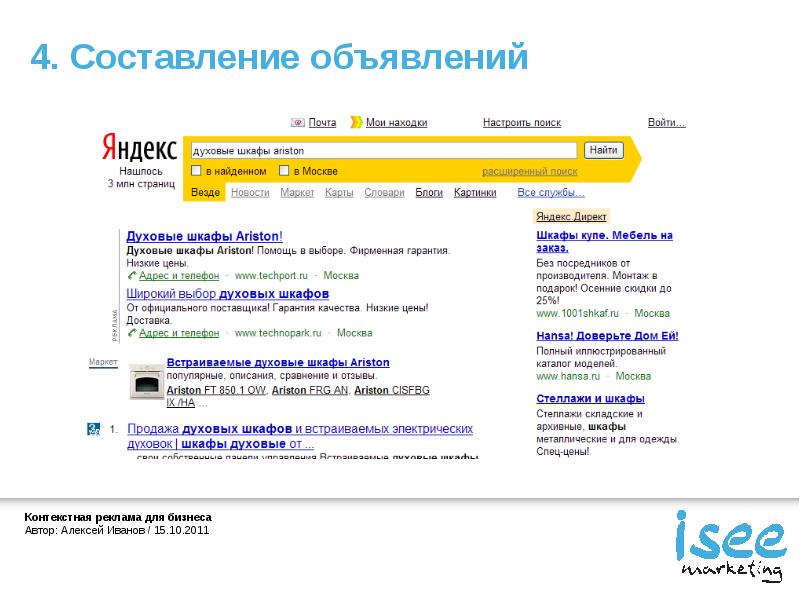Viewport: 800px width, 600px height.
Task: Open the Ariston oven product thumbnail
Action: 146,382
